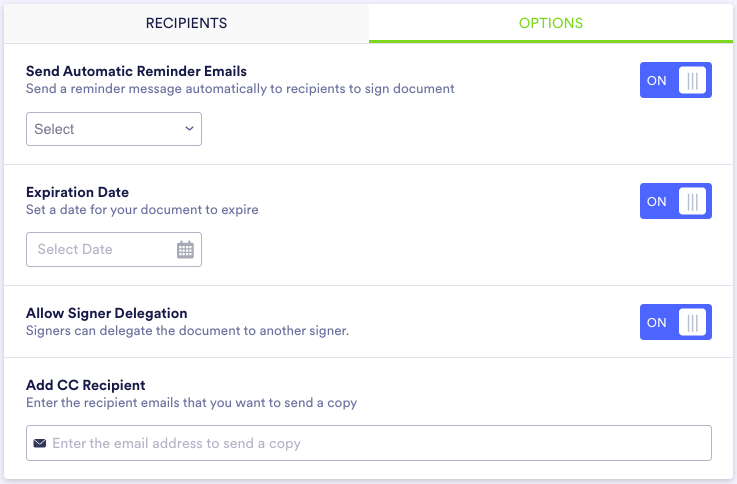Viewport: 737px width, 484px height.
Task: Open the reminder frequency Select dropdown
Action: coord(113,129)
